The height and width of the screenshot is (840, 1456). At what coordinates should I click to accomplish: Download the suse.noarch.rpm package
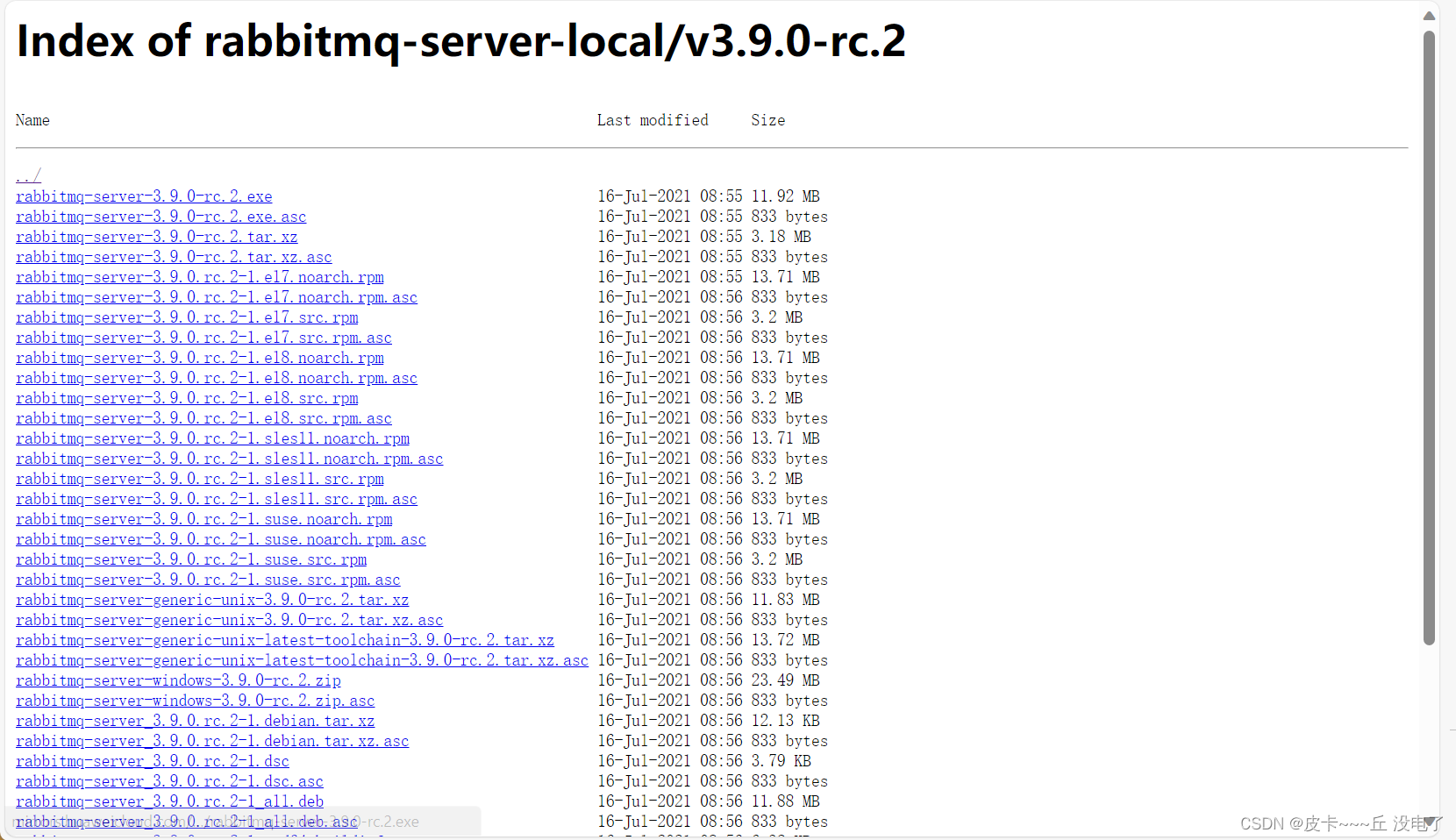point(203,519)
